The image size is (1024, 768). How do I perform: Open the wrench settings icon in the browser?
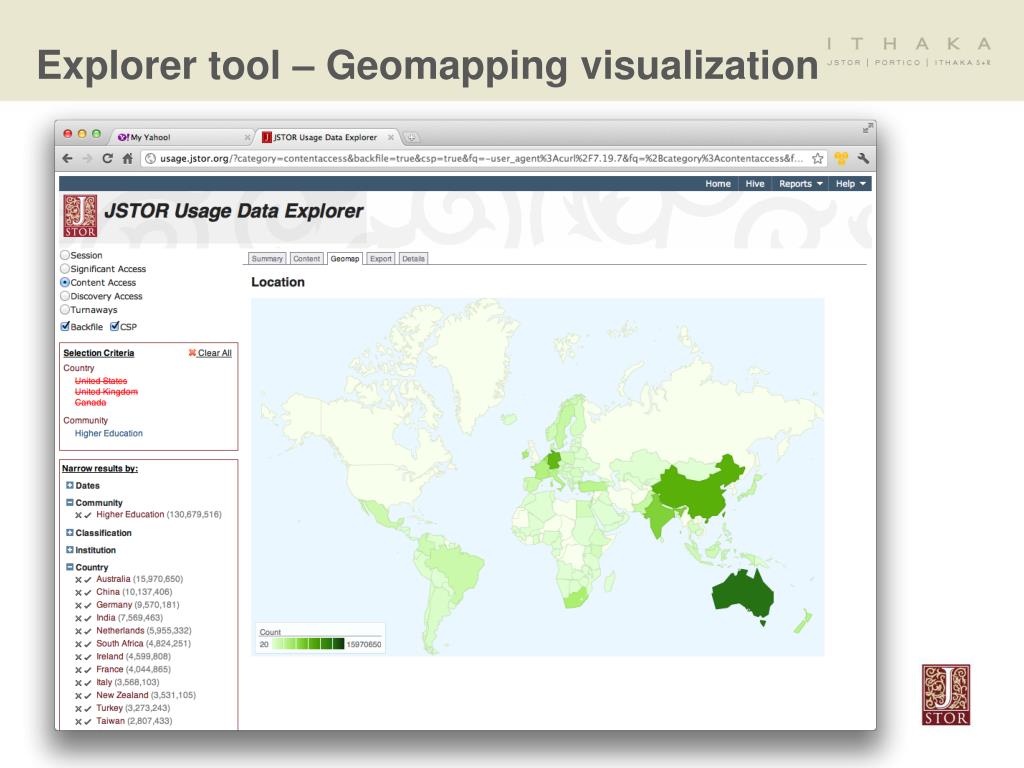click(x=863, y=157)
